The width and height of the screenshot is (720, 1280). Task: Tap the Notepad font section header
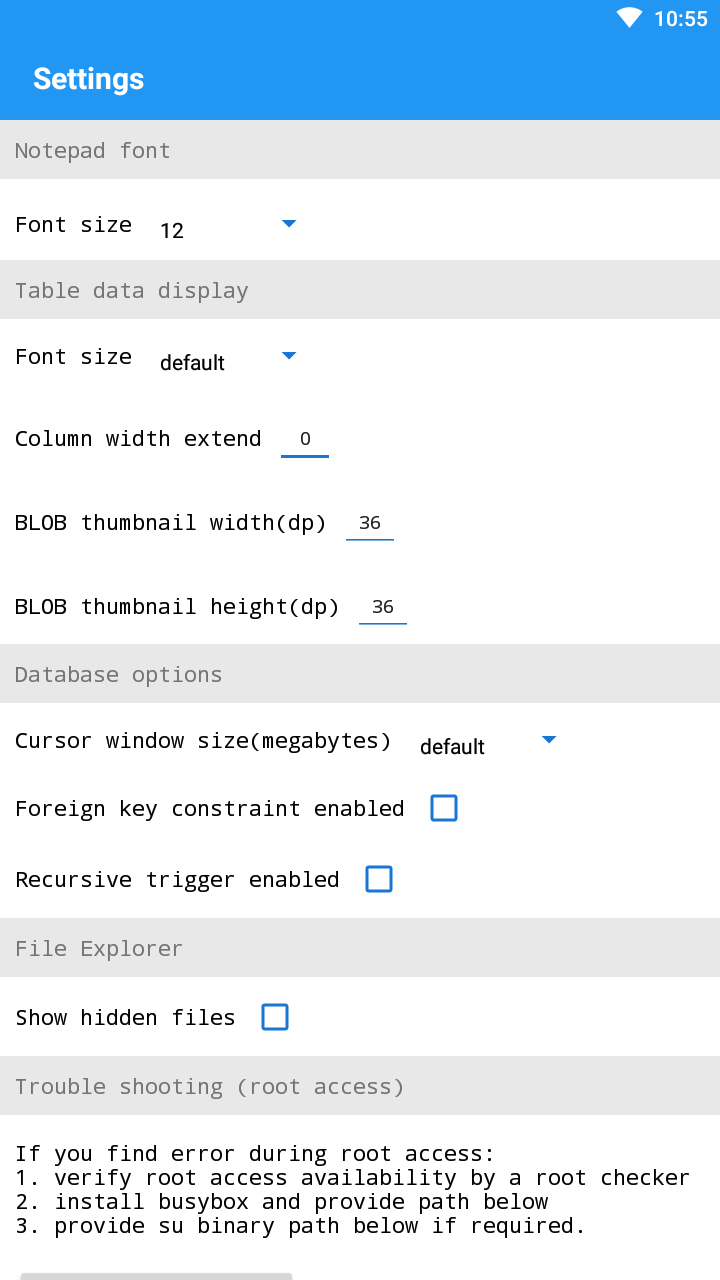[x=360, y=150]
